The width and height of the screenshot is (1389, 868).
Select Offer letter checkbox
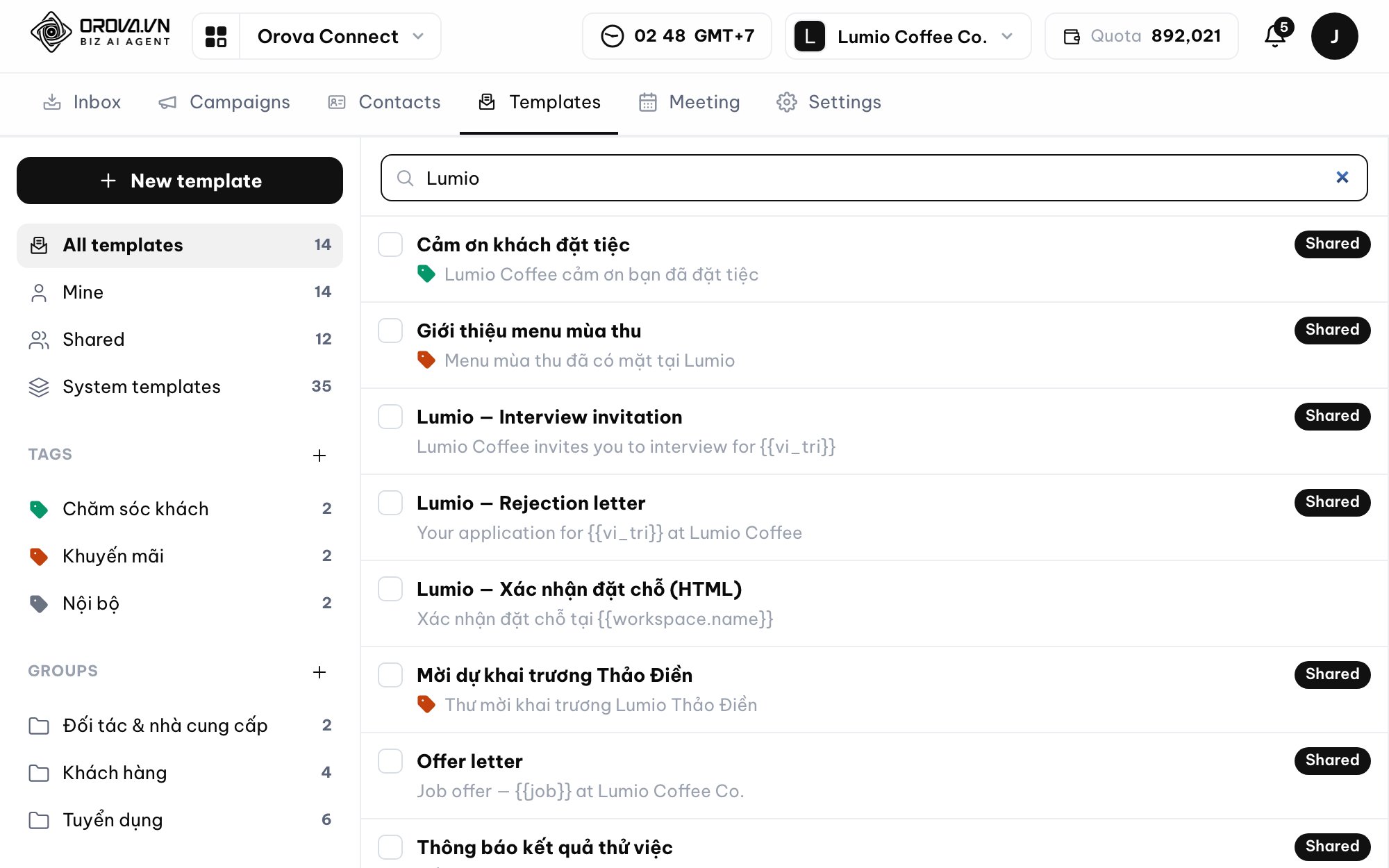coord(390,761)
